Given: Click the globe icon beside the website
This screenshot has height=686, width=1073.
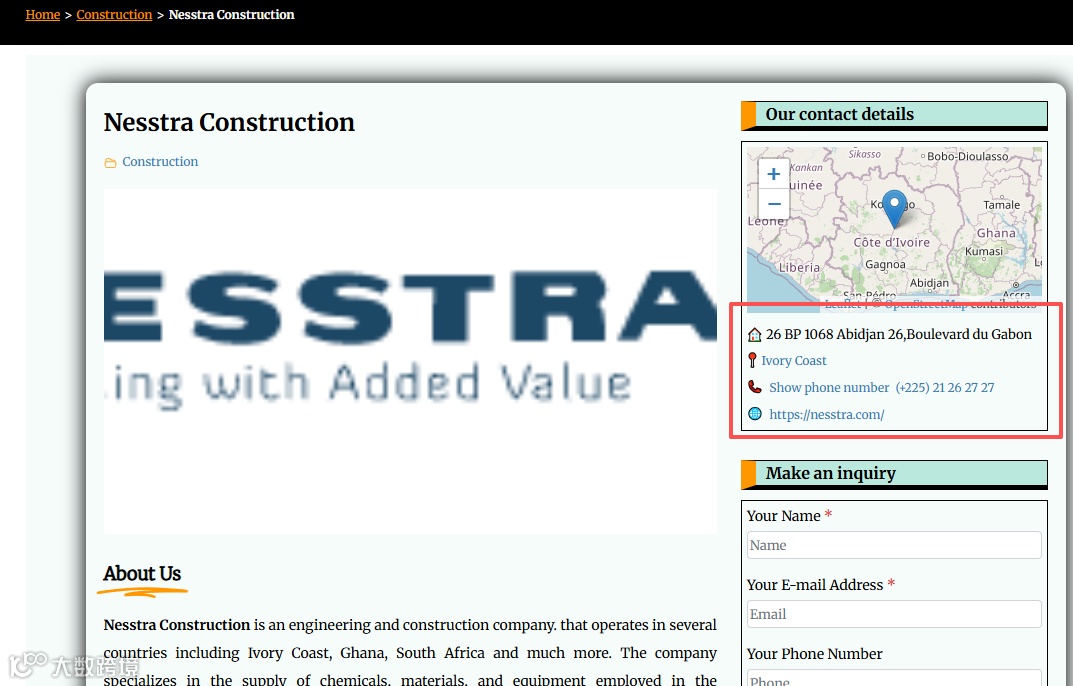Looking at the screenshot, I should (x=755, y=414).
